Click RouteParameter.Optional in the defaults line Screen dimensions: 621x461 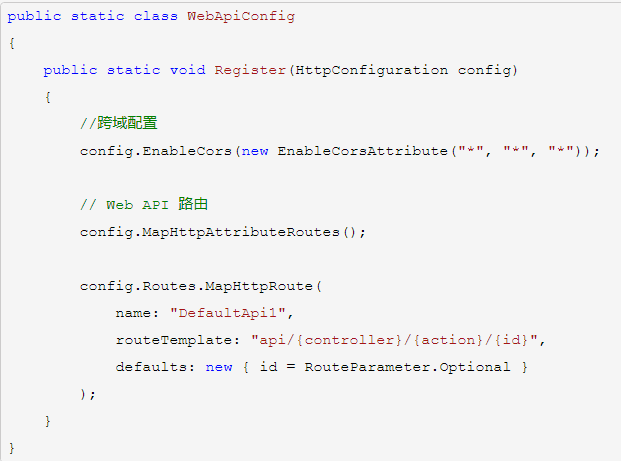[412, 367]
